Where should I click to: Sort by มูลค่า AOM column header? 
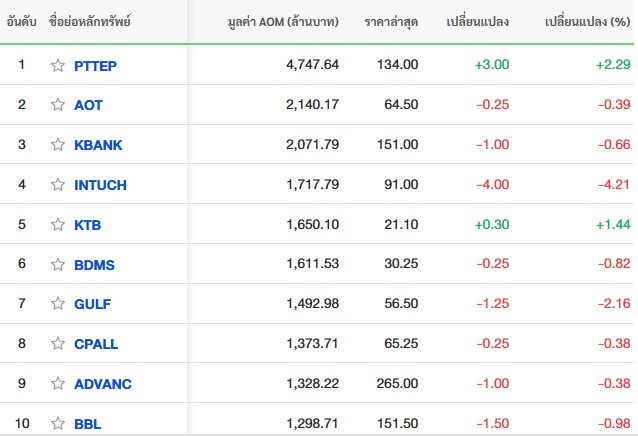point(283,21)
